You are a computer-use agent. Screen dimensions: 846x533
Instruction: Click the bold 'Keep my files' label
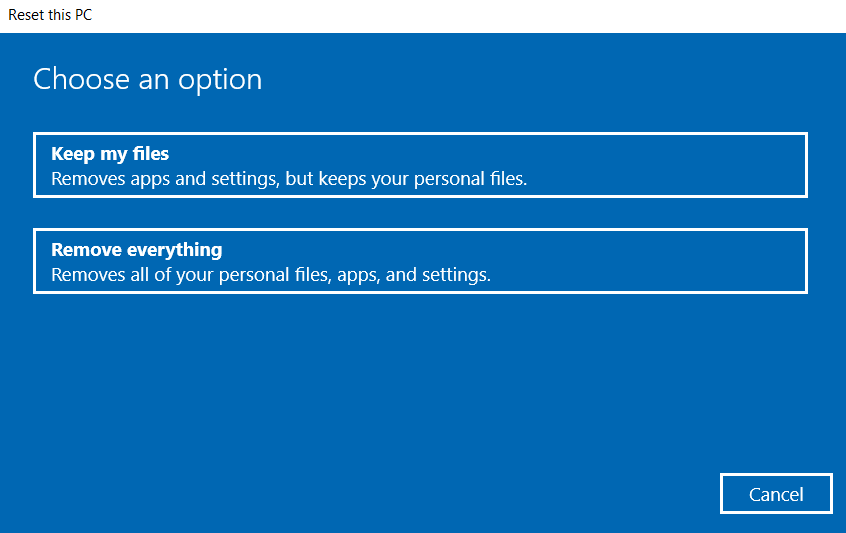[x=110, y=154]
